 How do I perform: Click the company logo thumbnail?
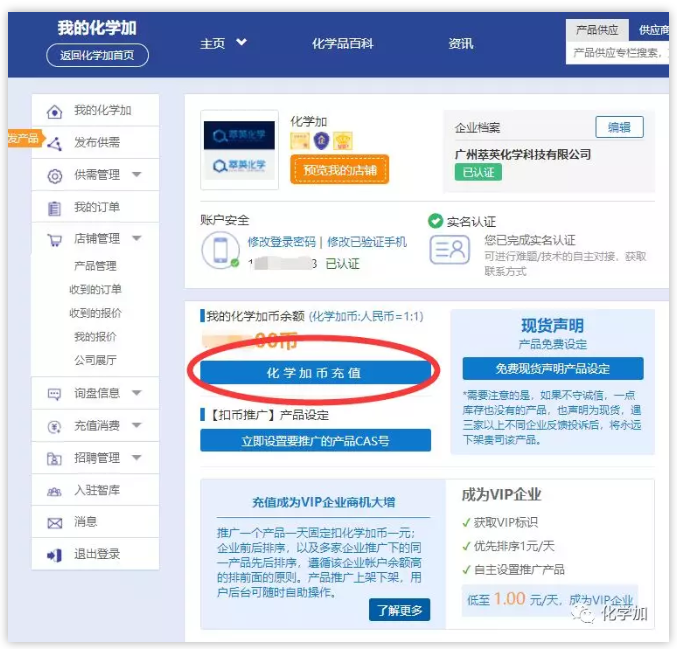point(240,150)
